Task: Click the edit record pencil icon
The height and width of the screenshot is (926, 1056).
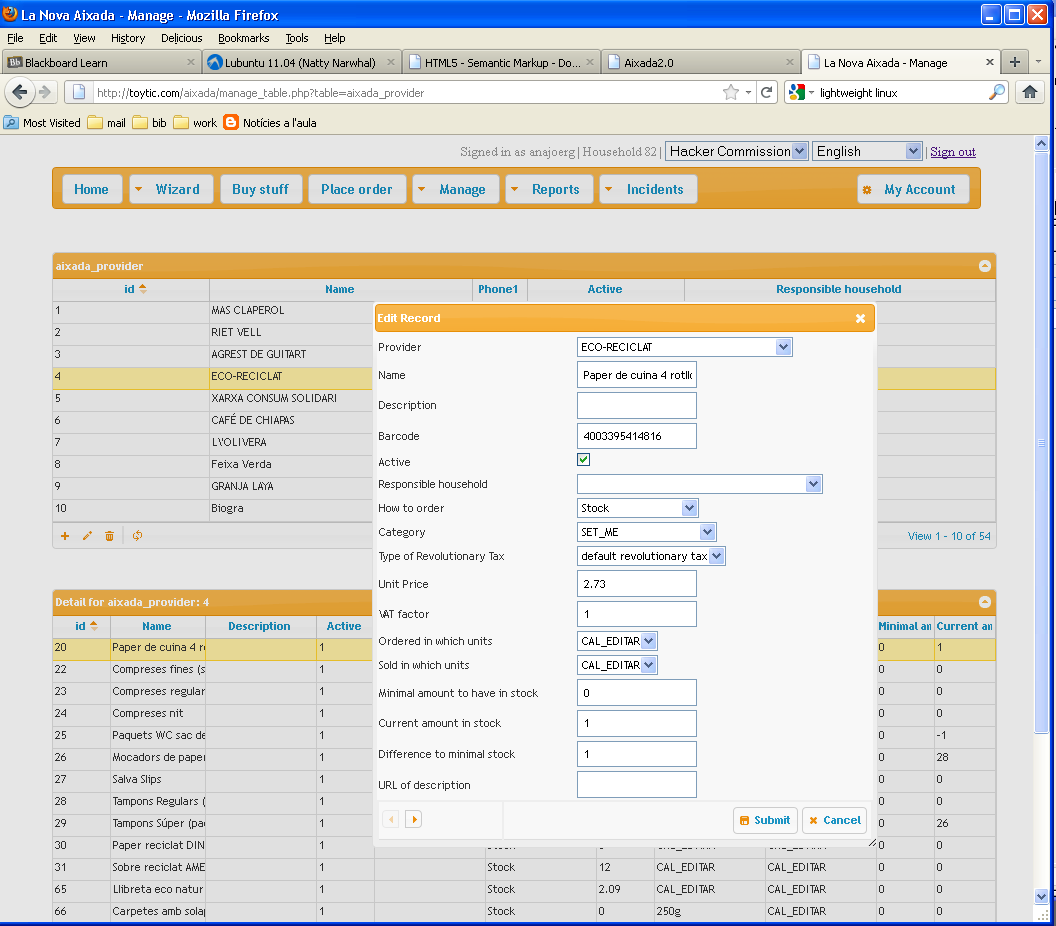Action: (87, 536)
